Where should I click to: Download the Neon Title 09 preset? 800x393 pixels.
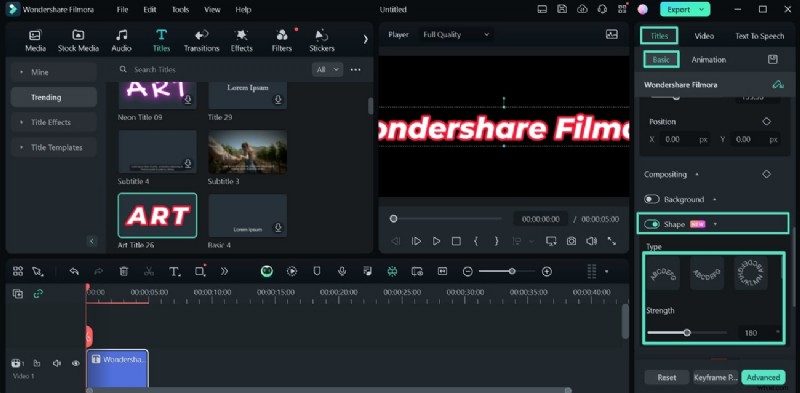[x=188, y=99]
